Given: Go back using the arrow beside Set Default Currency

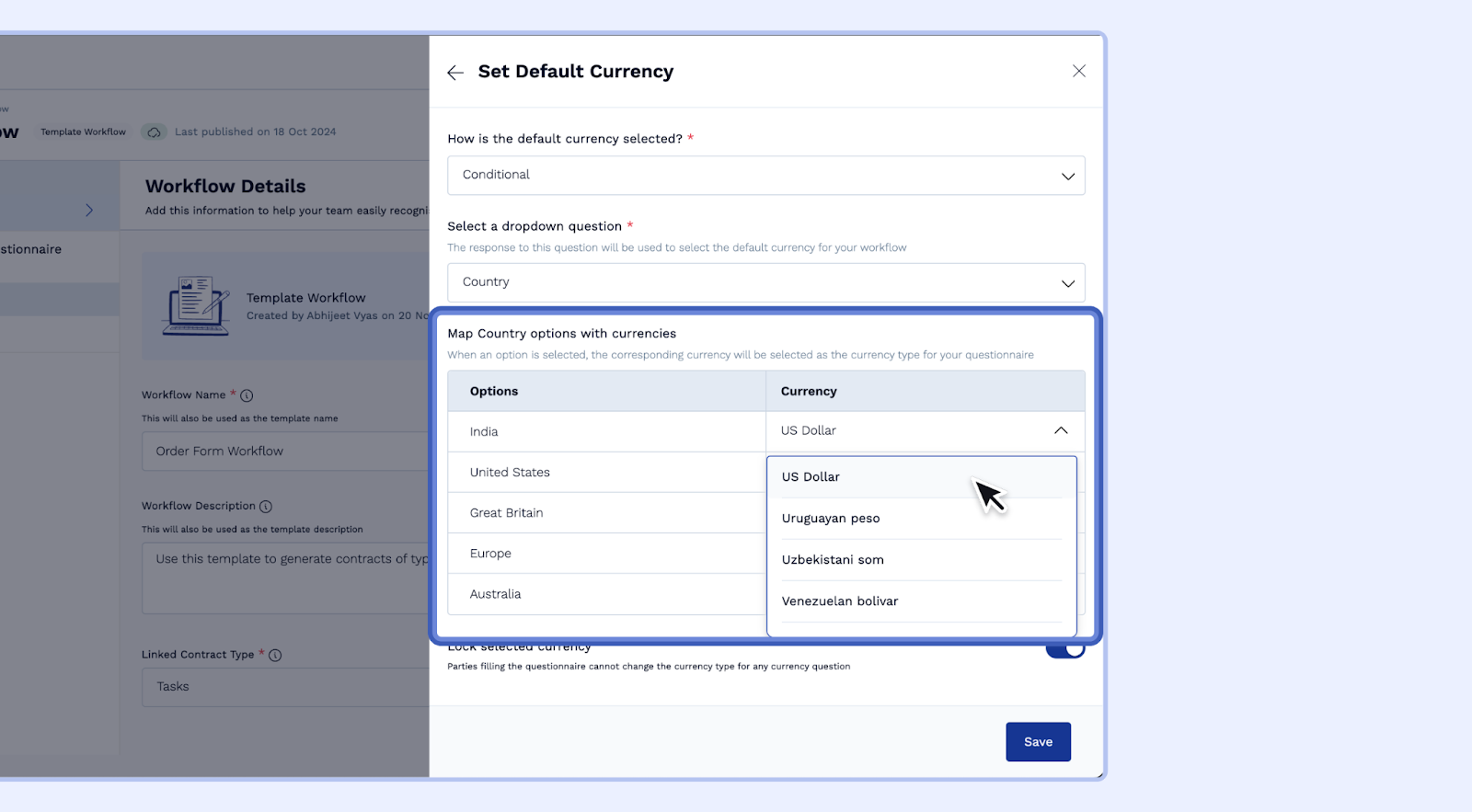Looking at the screenshot, I should 455,73.
